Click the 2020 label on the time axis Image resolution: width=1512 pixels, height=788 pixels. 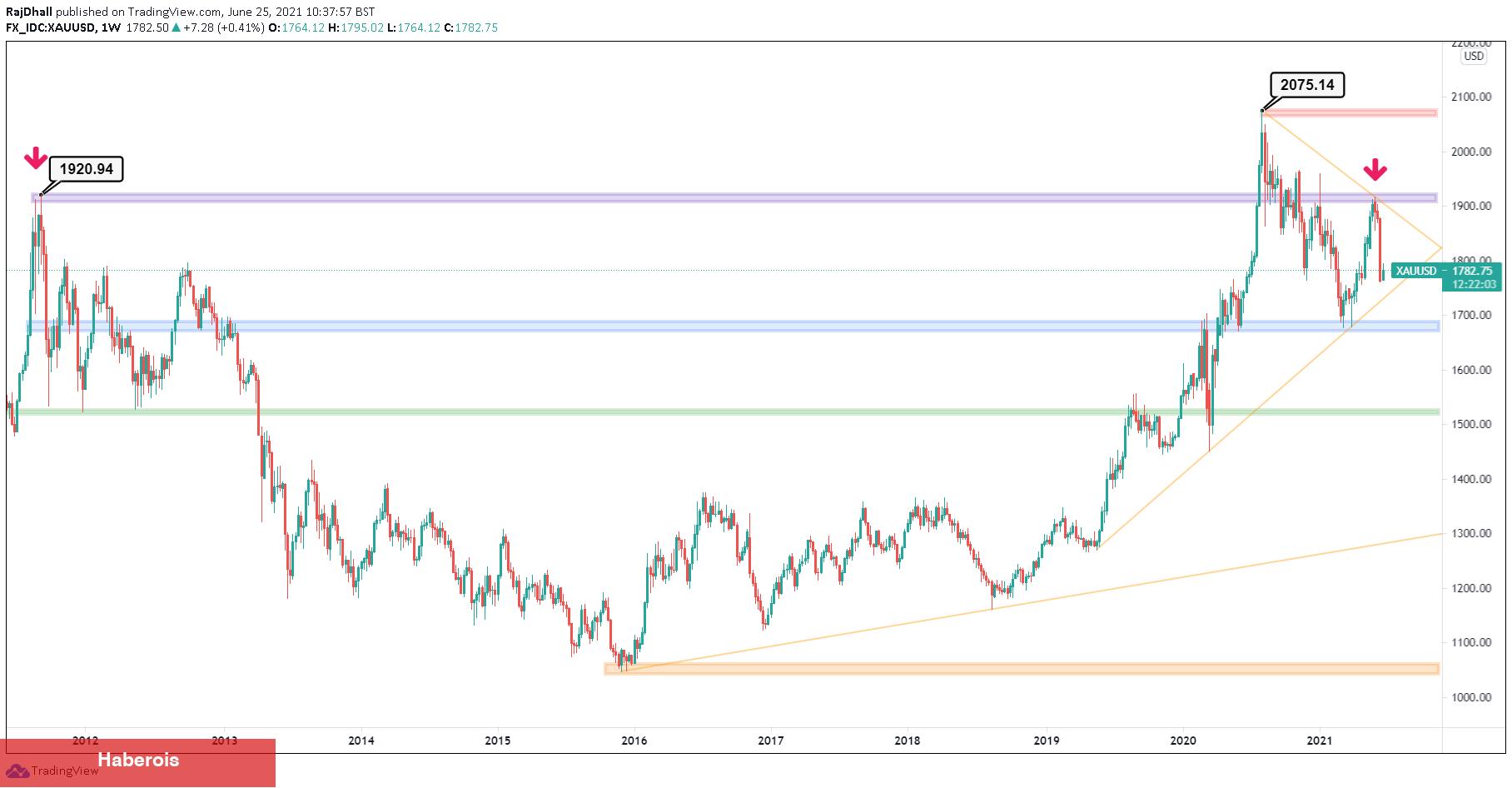(x=1182, y=740)
